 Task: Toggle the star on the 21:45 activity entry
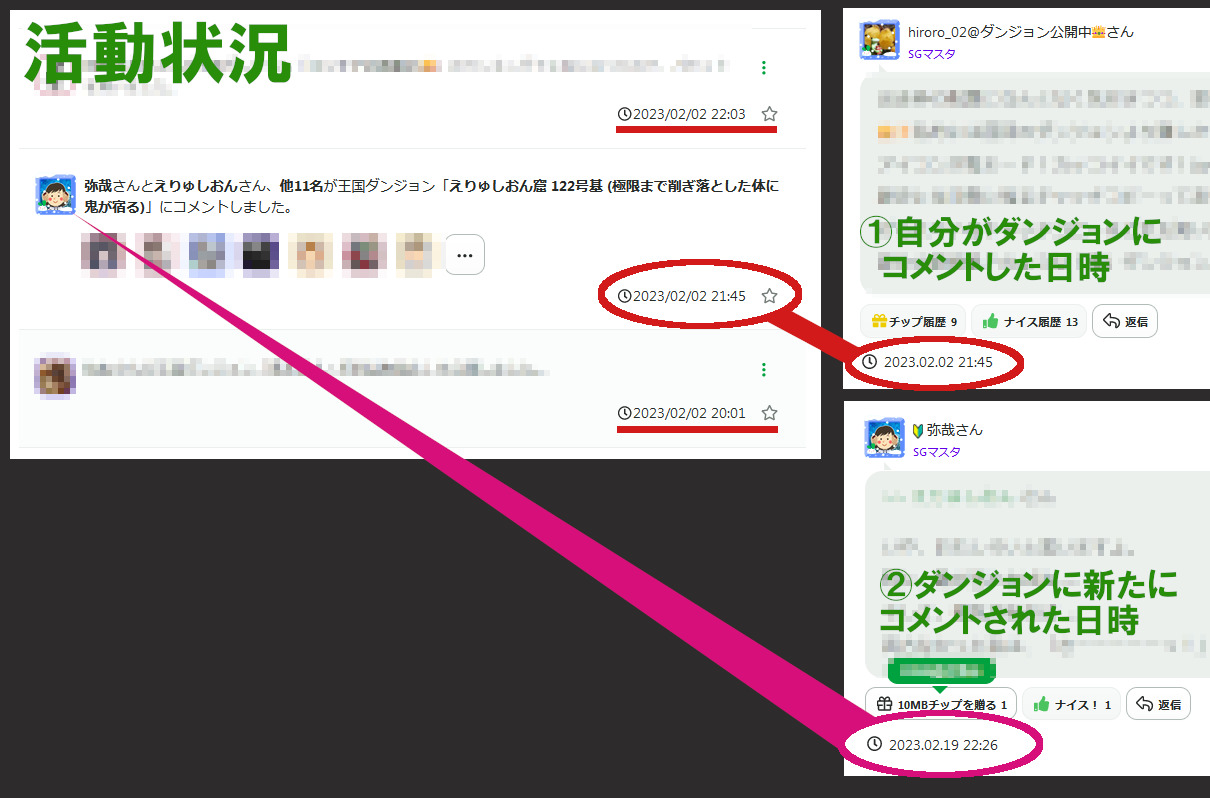pyautogui.click(x=769, y=296)
